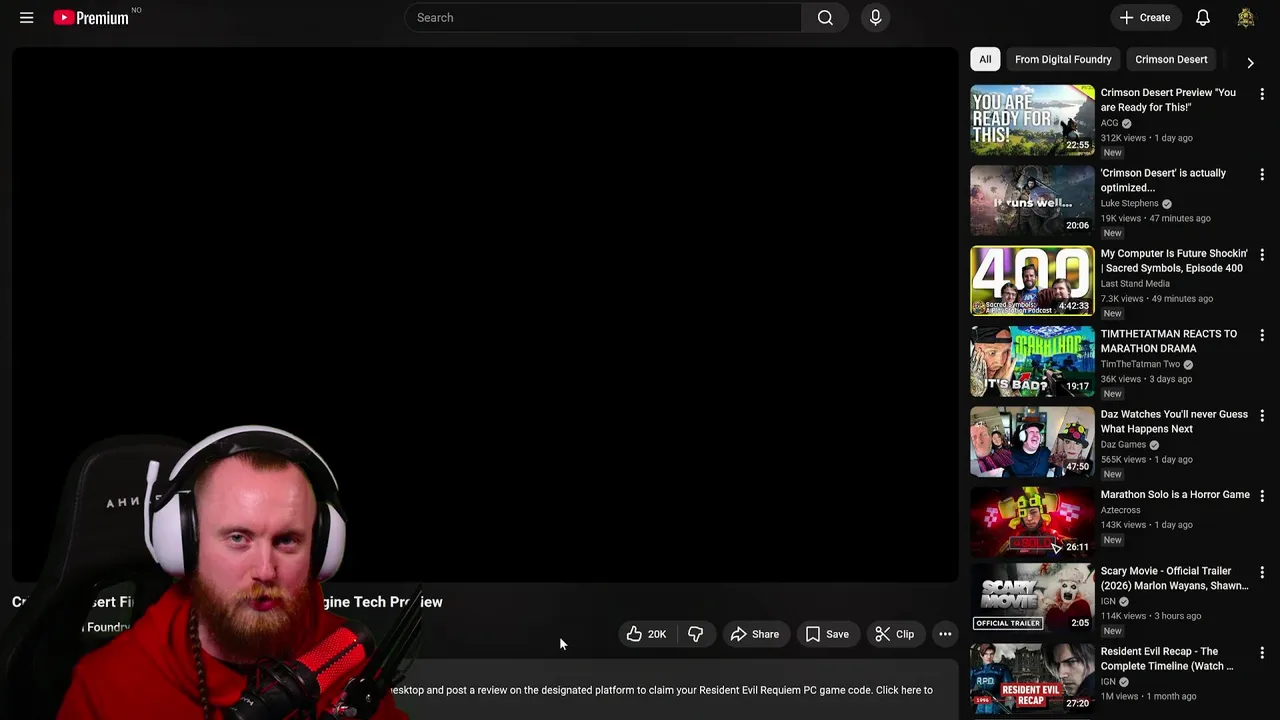Click the search magnifier button
Viewport: 1280px width, 720px height.
pos(825,18)
